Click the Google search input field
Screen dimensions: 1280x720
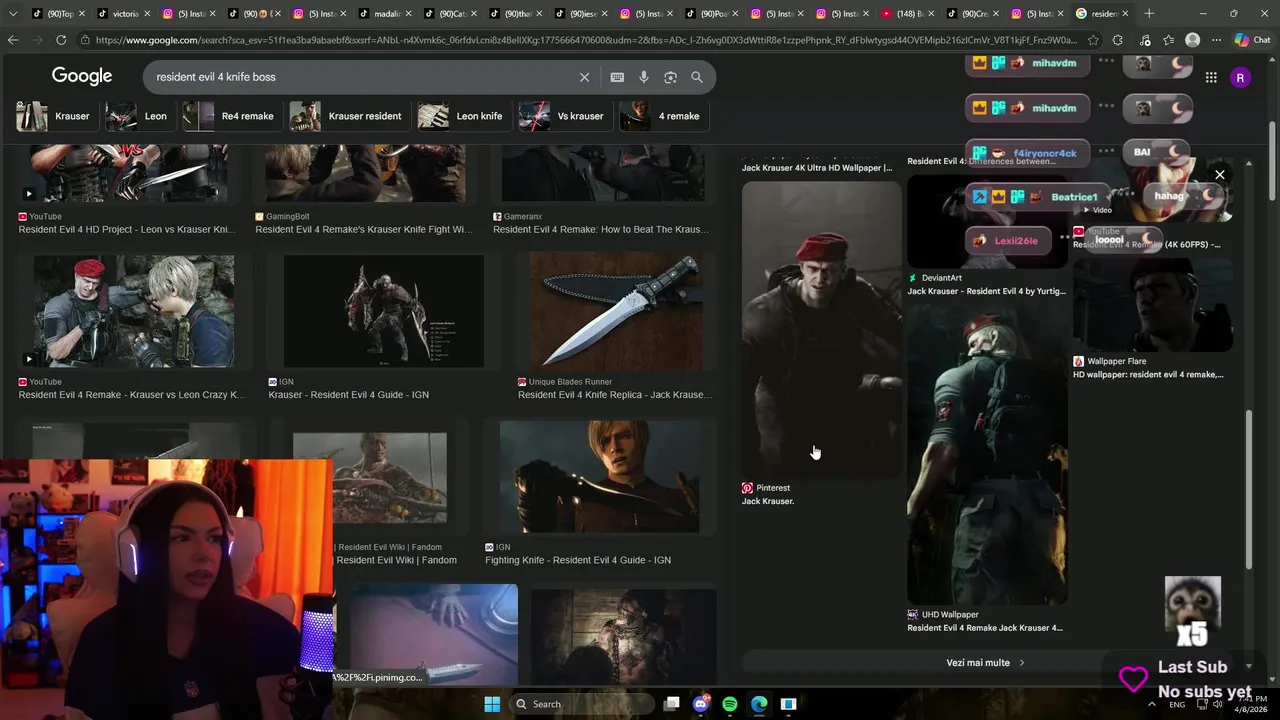point(360,77)
